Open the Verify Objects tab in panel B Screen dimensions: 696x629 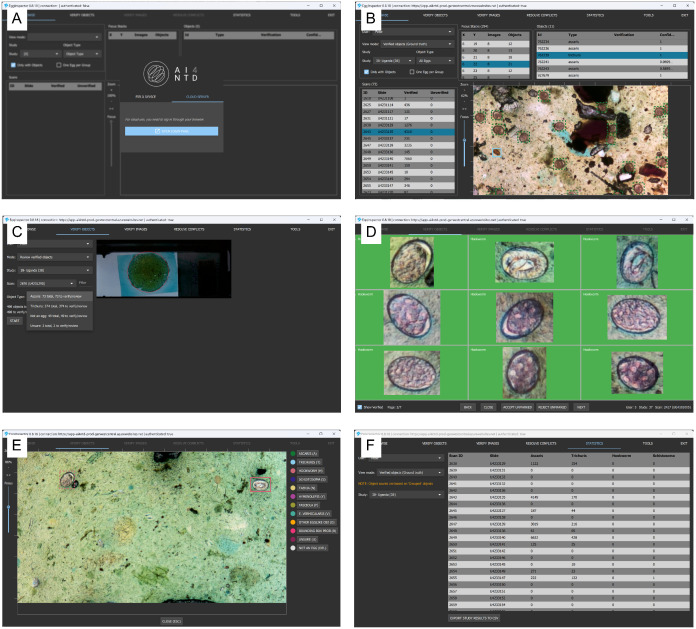pyautogui.click(x=435, y=15)
